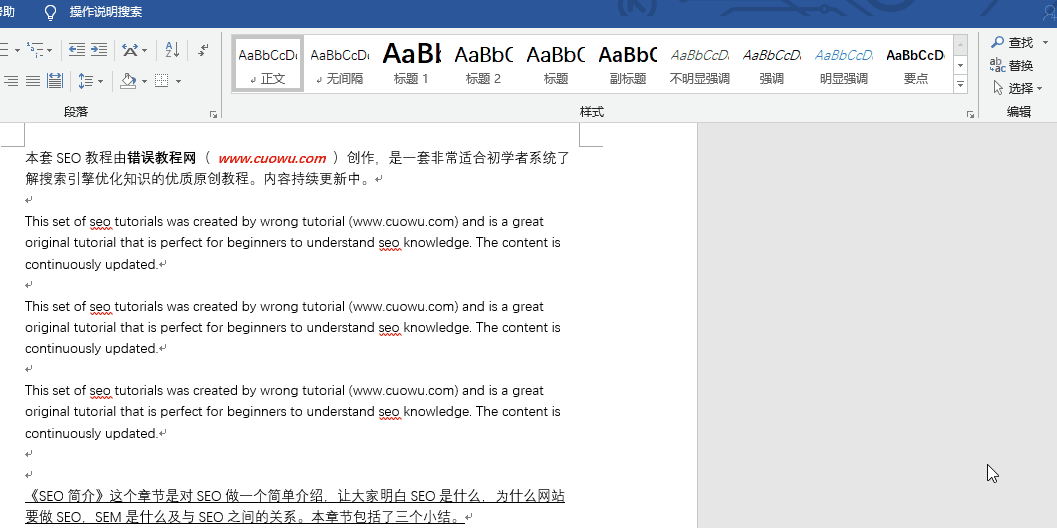Open the 样式 styles pane dialog launcher
This screenshot has height=528, width=1057.
click(x=970, y=115)
